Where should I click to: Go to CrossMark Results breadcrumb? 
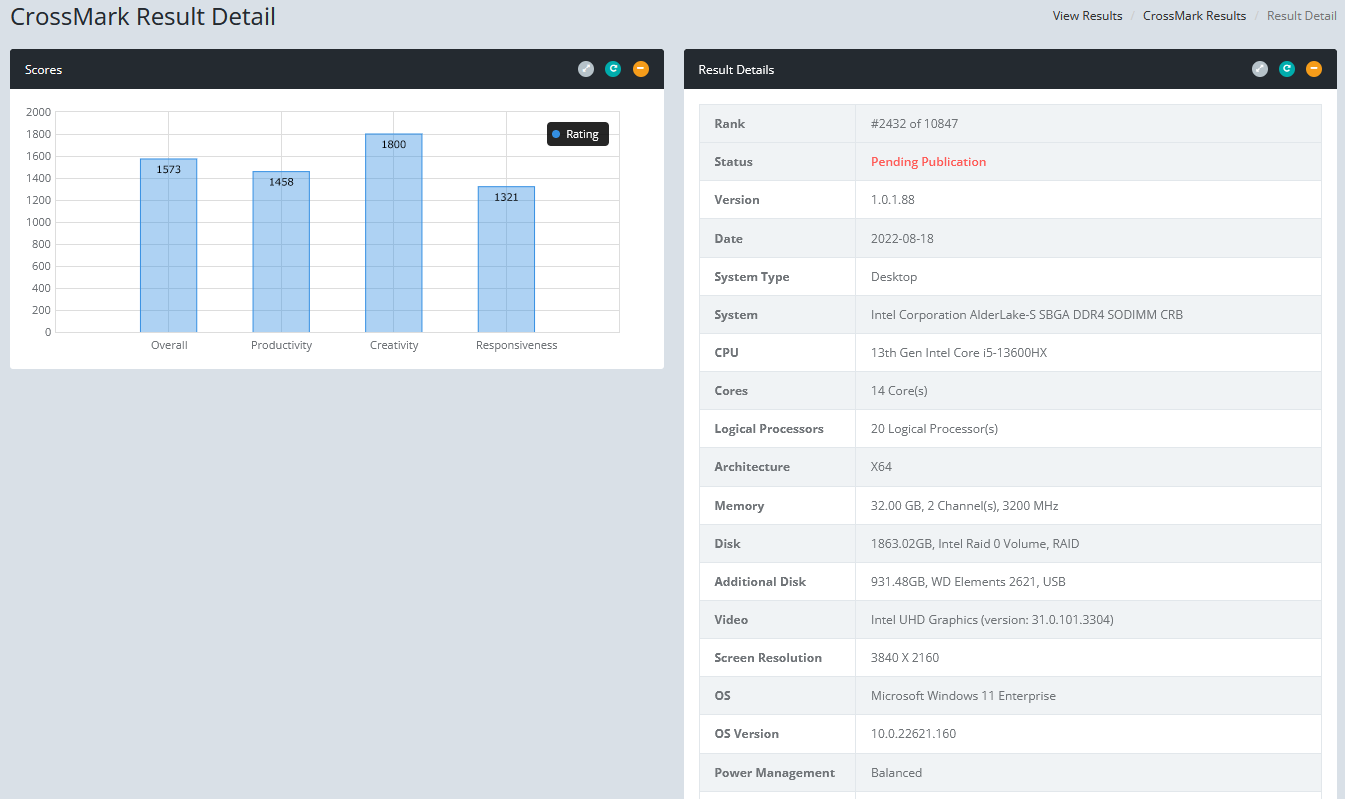pos(1194,16)
